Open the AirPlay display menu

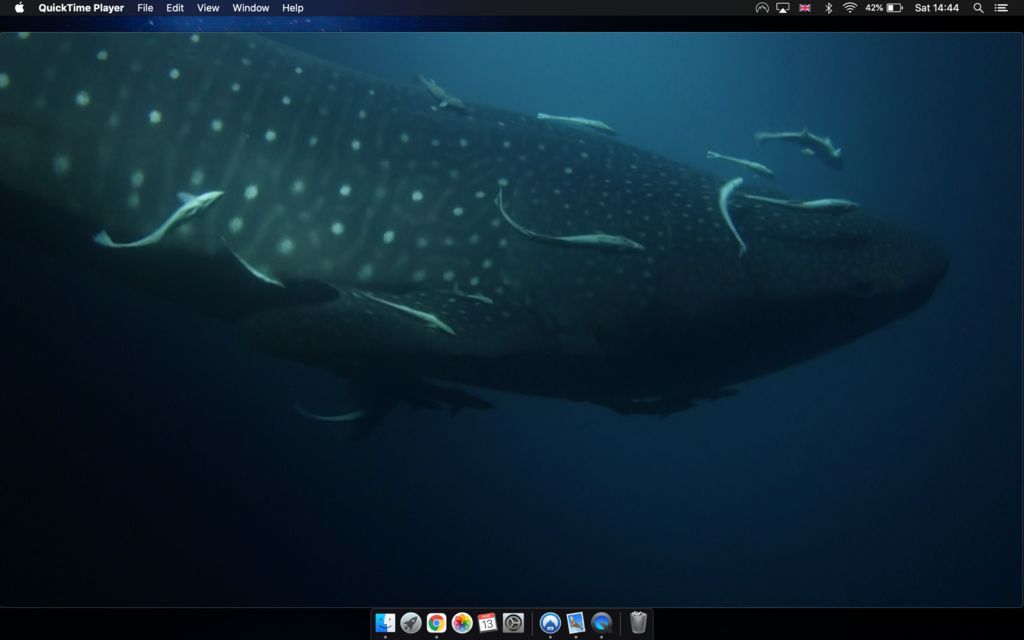783,8
